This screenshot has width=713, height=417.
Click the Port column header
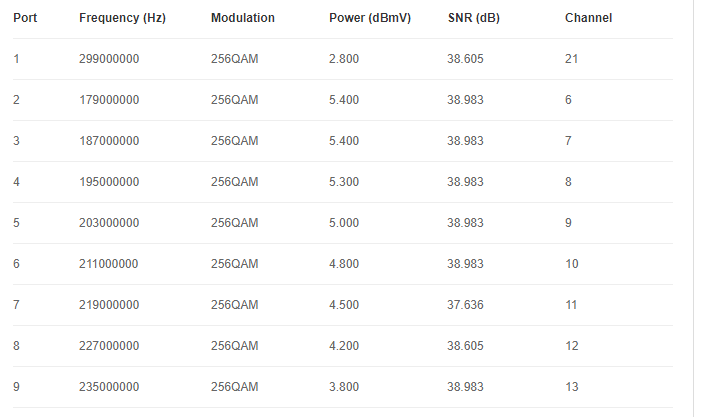[x=25, y=18]
